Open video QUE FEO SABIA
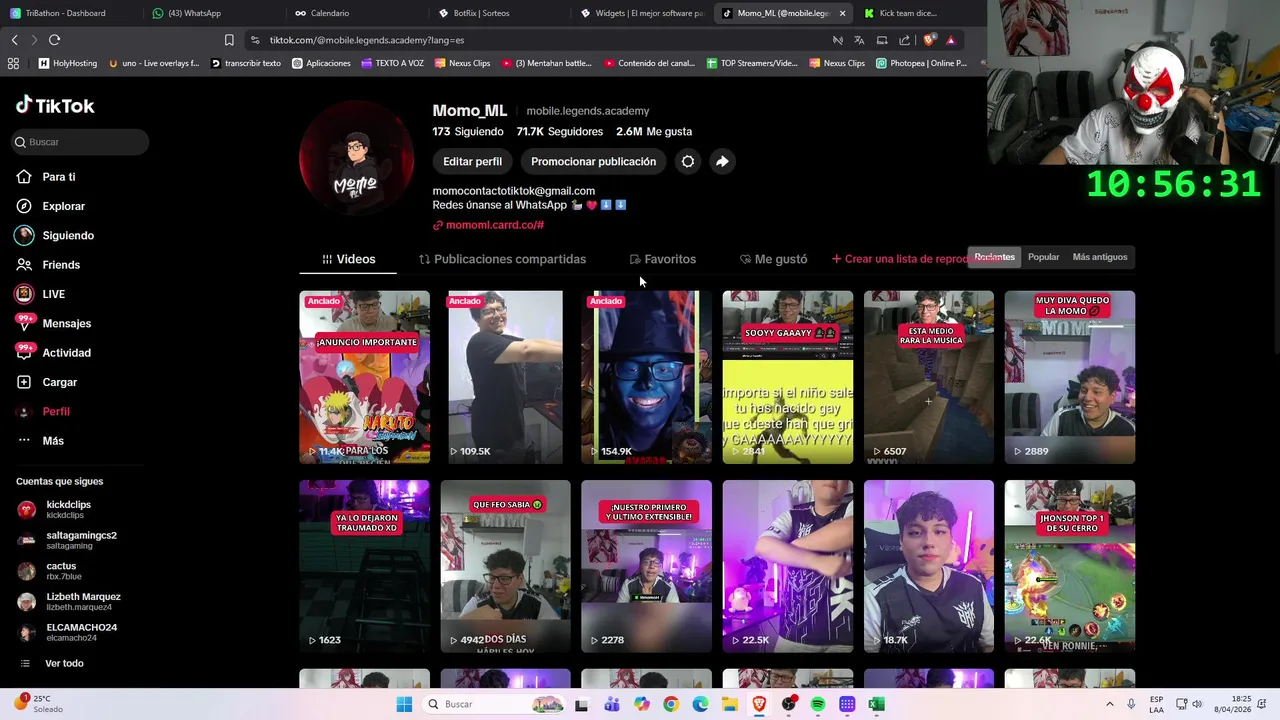This screenshot has width=1280, height=720. click(505, 566)
